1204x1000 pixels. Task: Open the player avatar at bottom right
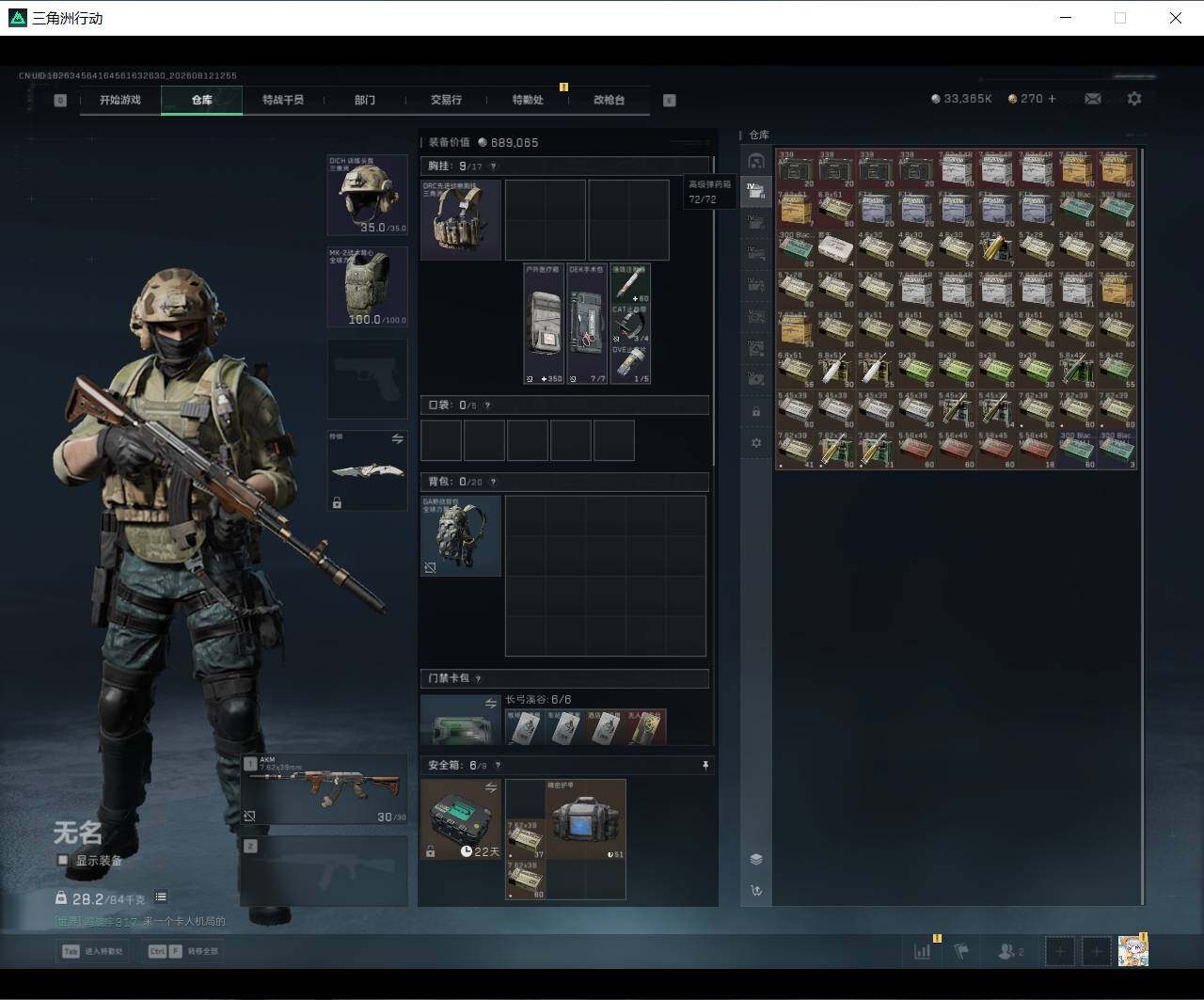pos(1133,951)
